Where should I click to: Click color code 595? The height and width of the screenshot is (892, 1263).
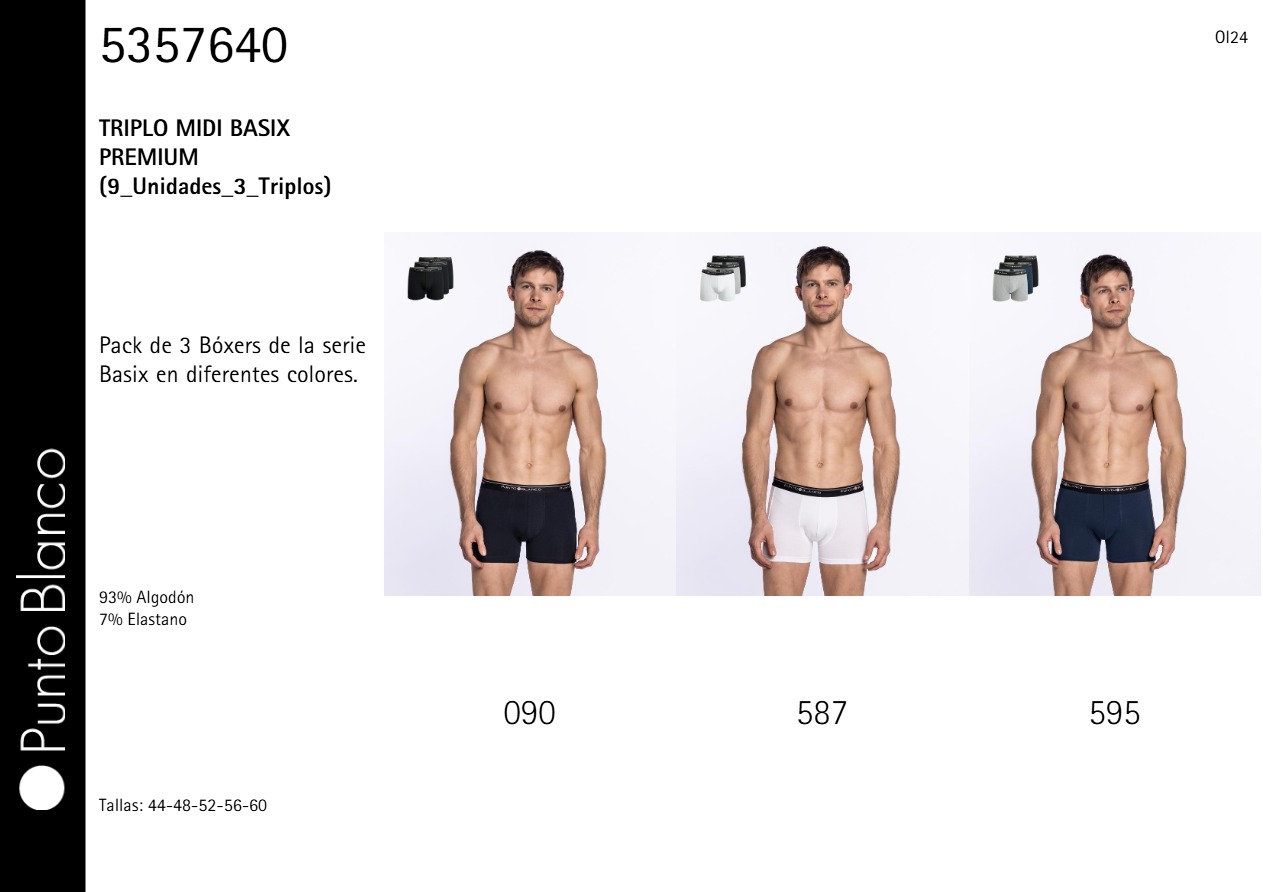(1114, 713)
